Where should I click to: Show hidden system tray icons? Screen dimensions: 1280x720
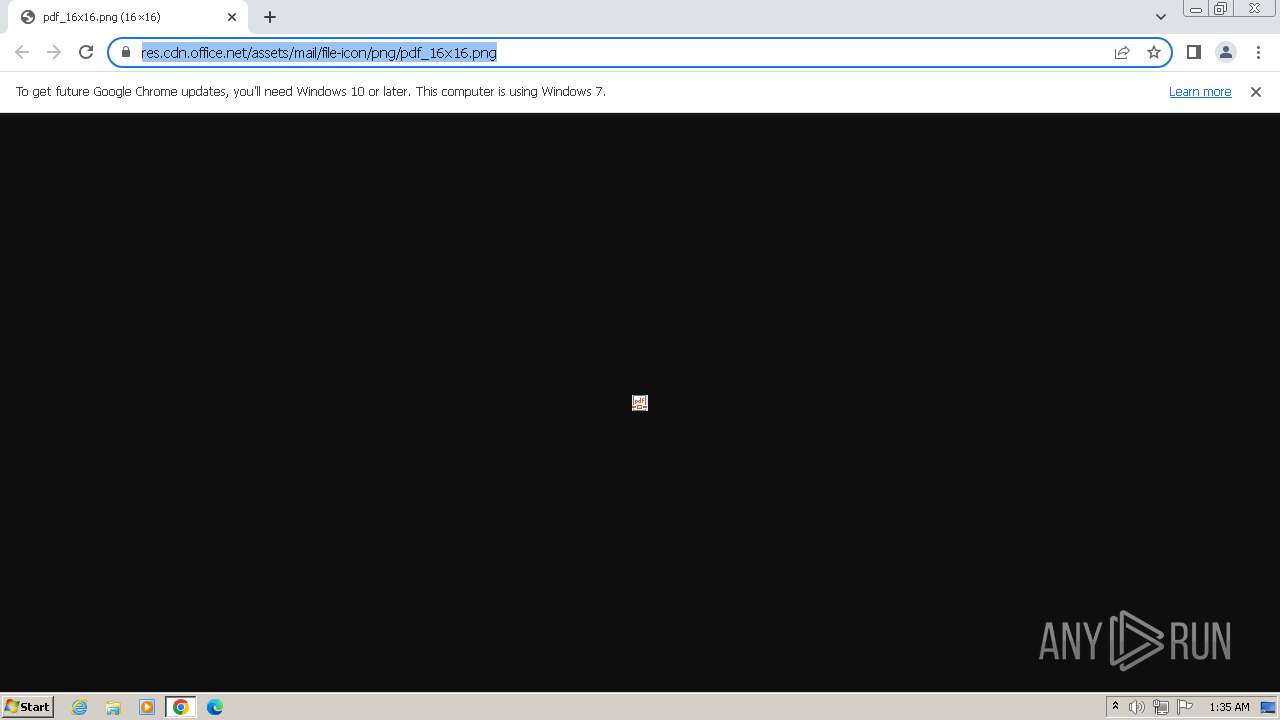pos(1115,707)
